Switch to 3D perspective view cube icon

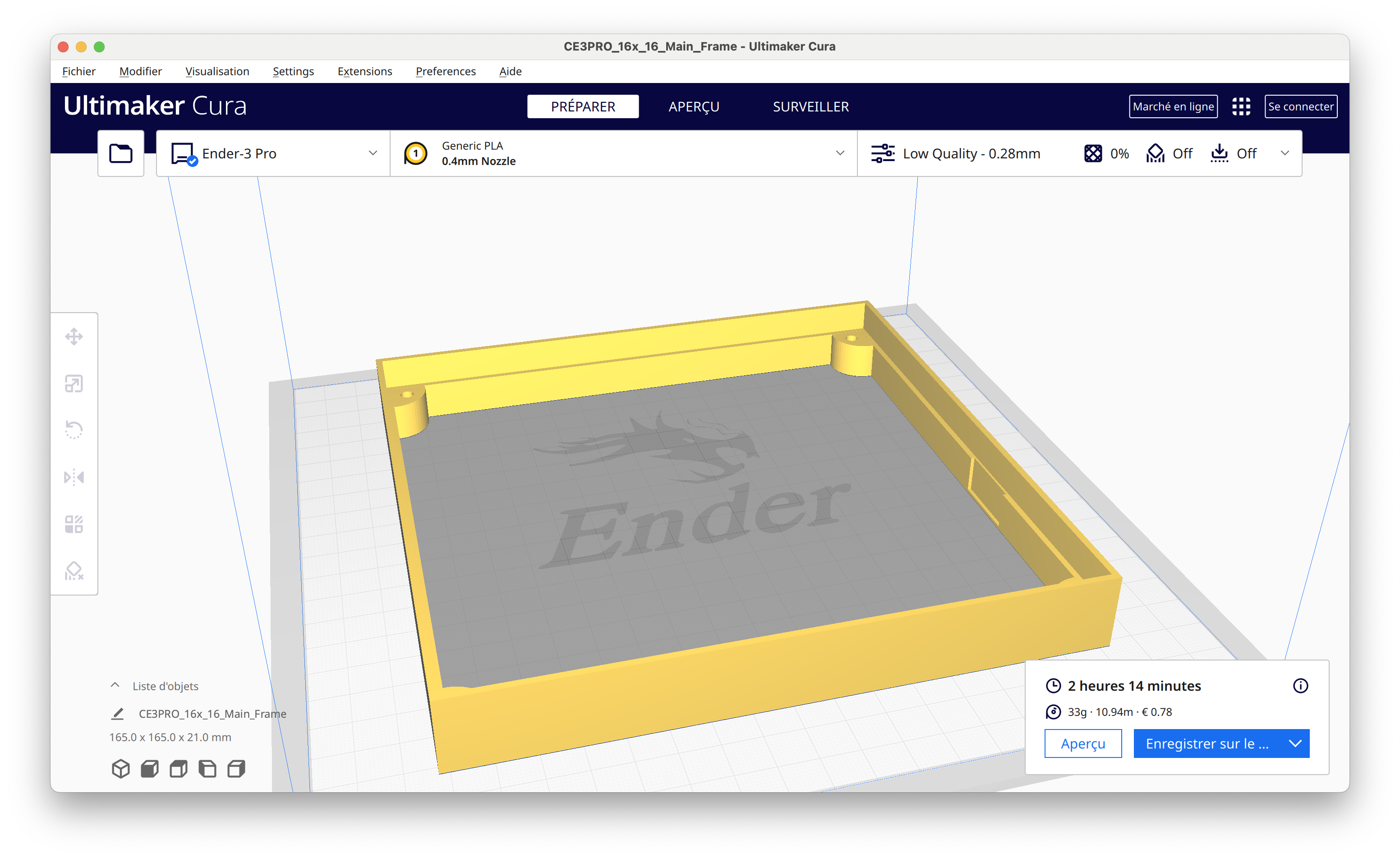coord(121,769)
